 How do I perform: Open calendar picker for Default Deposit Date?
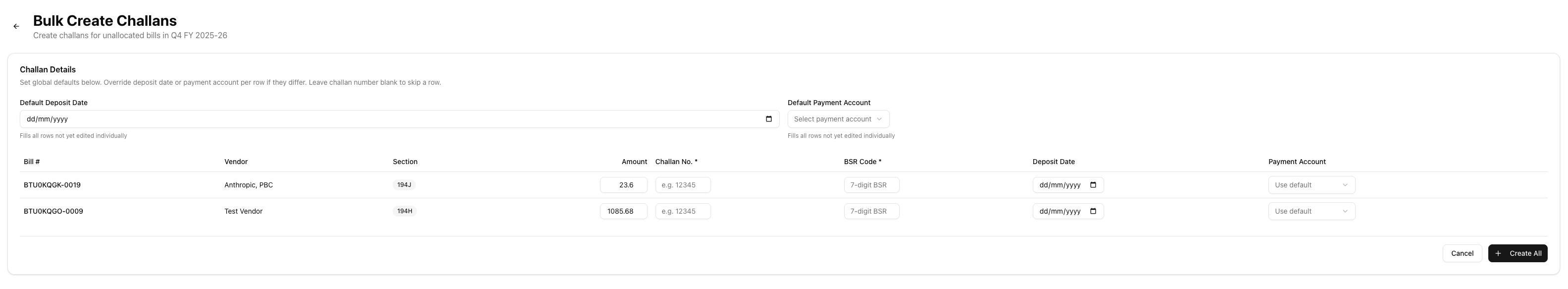[768, 119]
